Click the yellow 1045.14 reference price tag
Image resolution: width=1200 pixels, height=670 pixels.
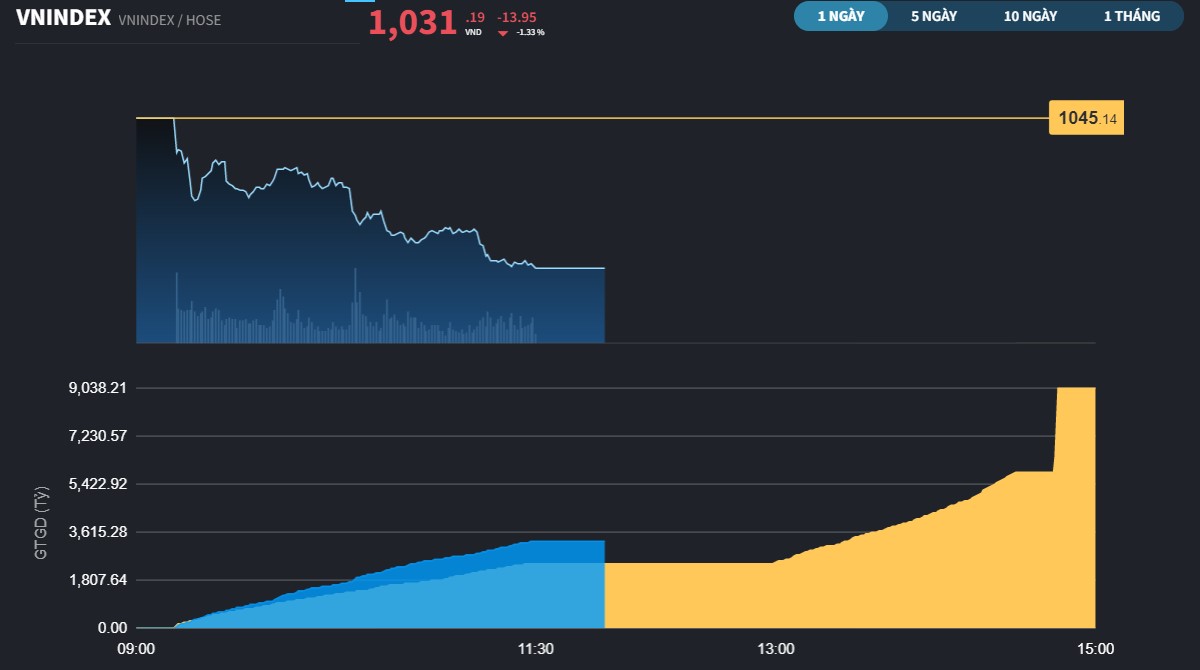pos(1086,119)
